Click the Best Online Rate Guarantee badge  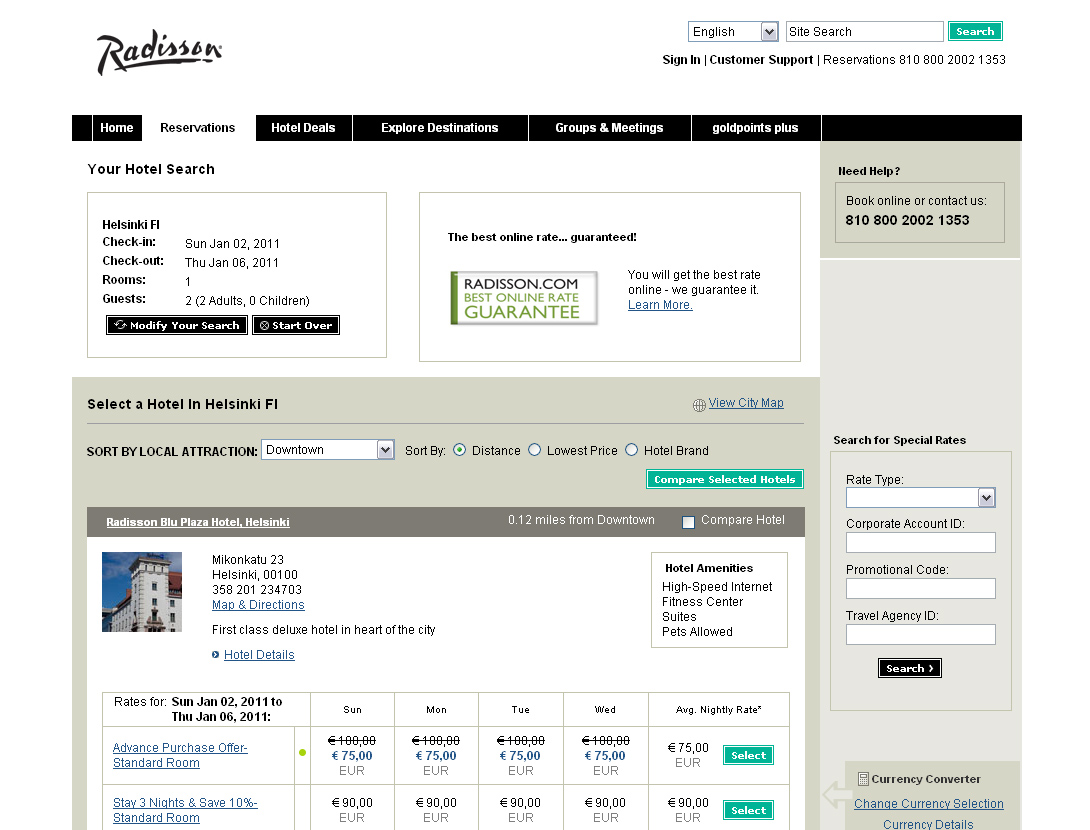(x=524, y=298)
